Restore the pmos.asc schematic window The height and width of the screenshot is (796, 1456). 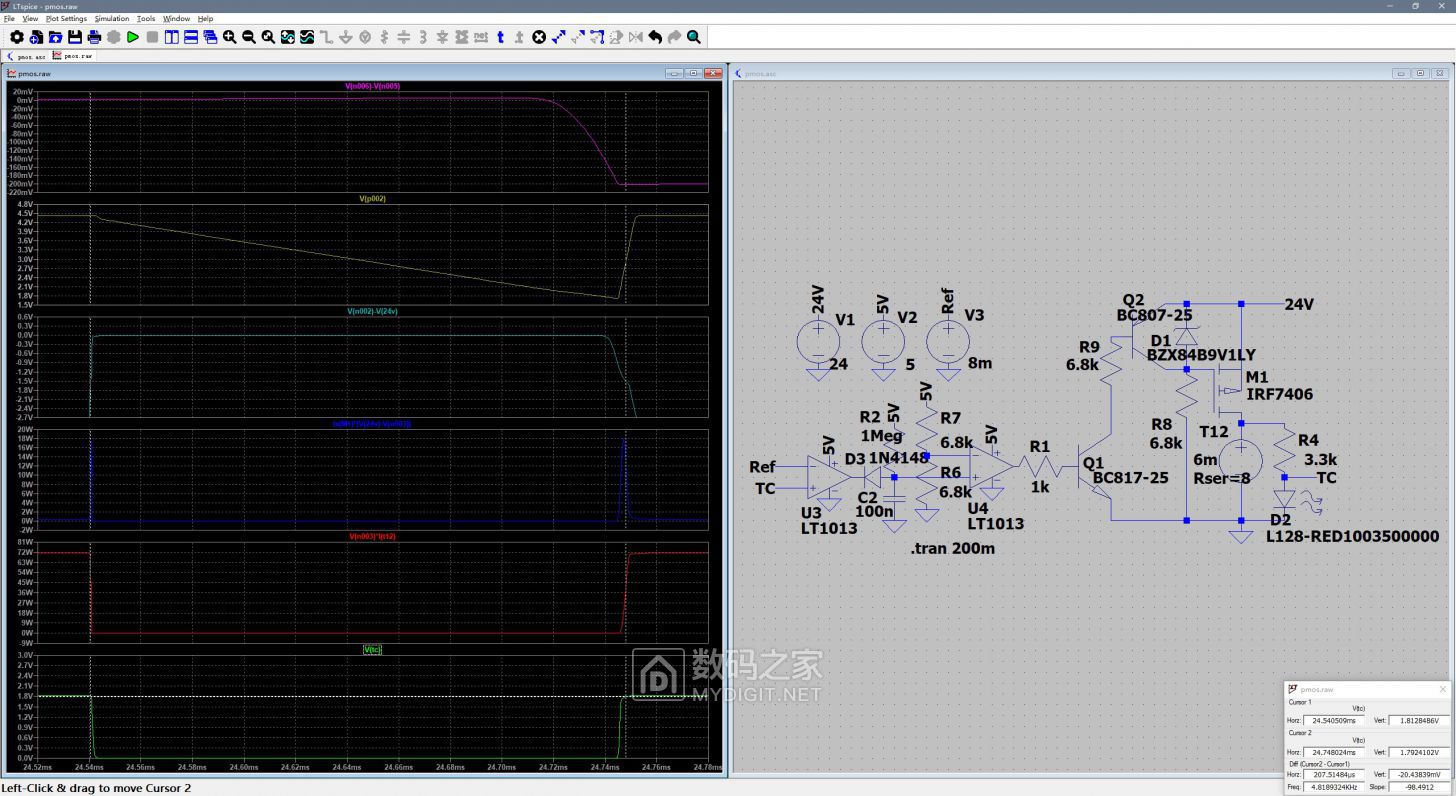[1420, 73]
